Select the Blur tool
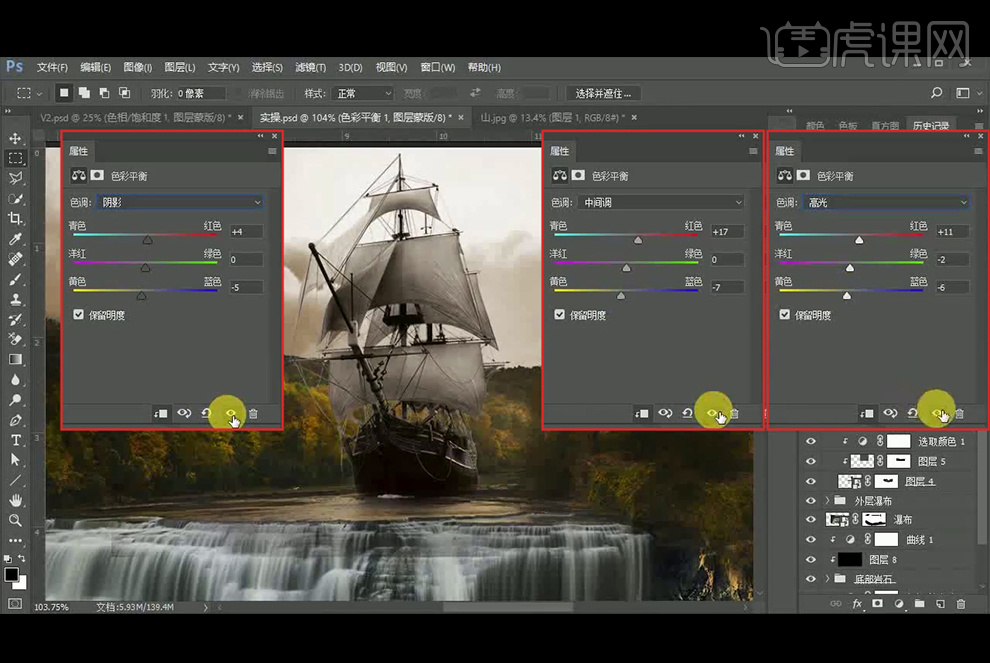 point(15,379)
